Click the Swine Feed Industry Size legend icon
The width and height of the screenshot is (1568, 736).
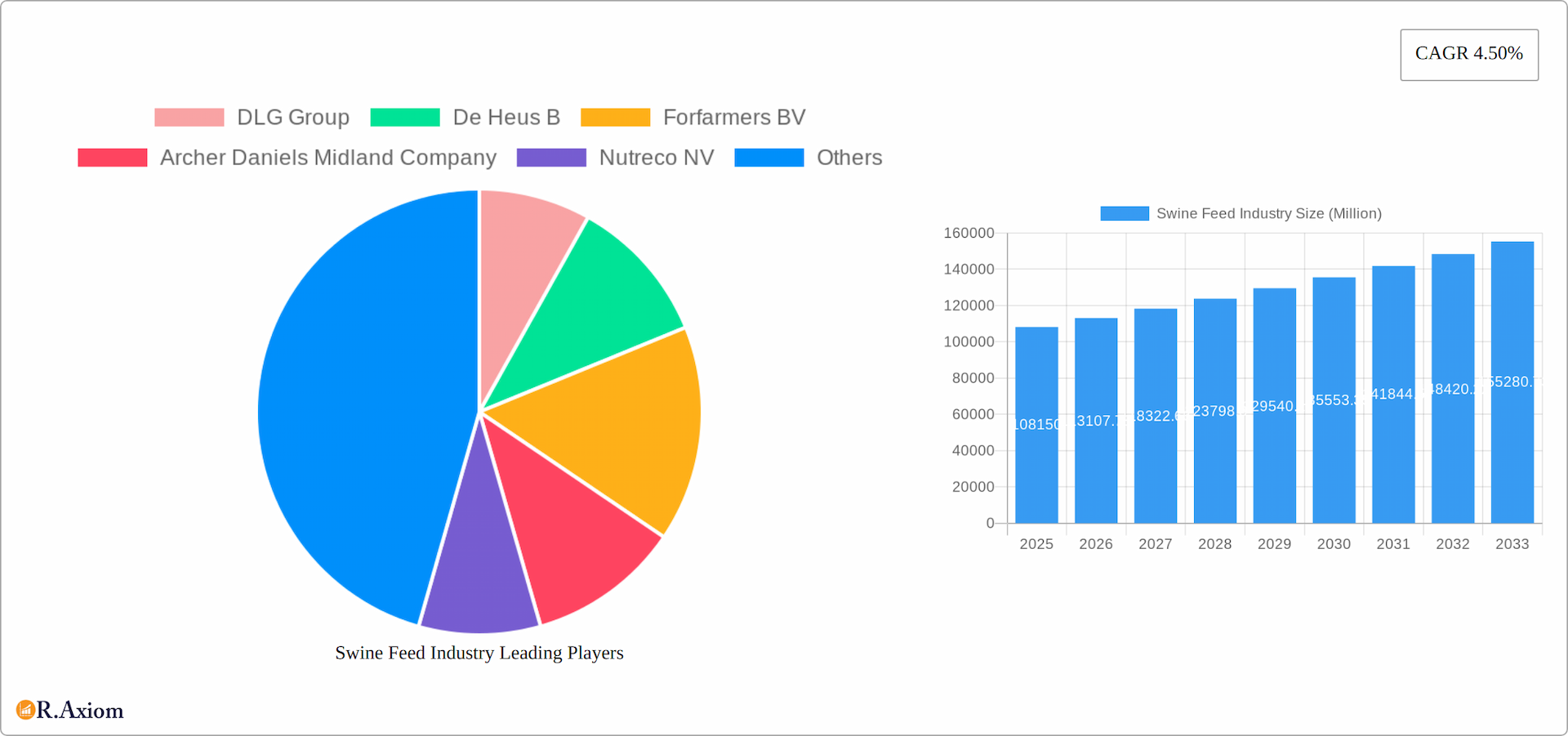coord(1125,213)
